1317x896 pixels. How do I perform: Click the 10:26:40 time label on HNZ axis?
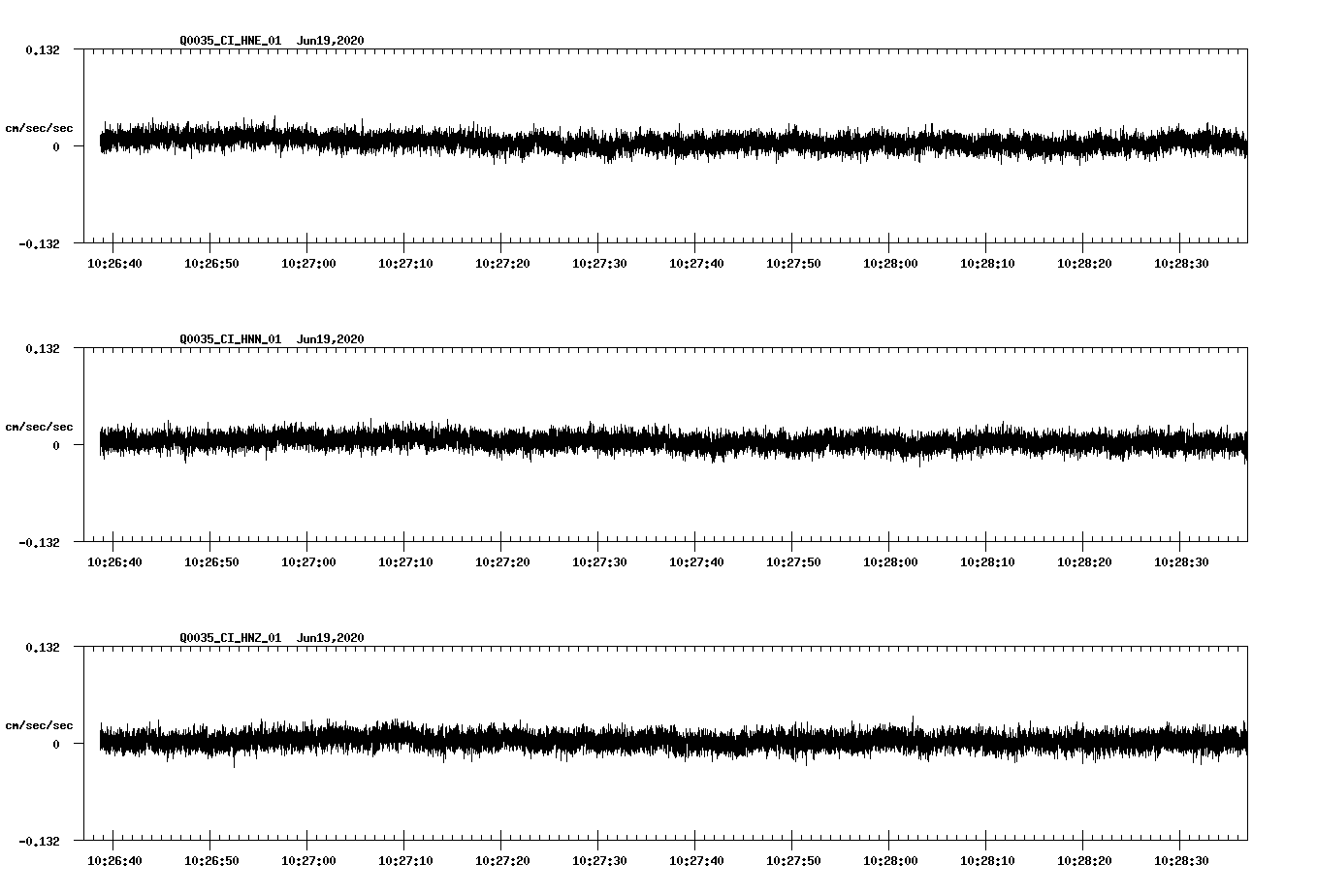coord(114,861)
